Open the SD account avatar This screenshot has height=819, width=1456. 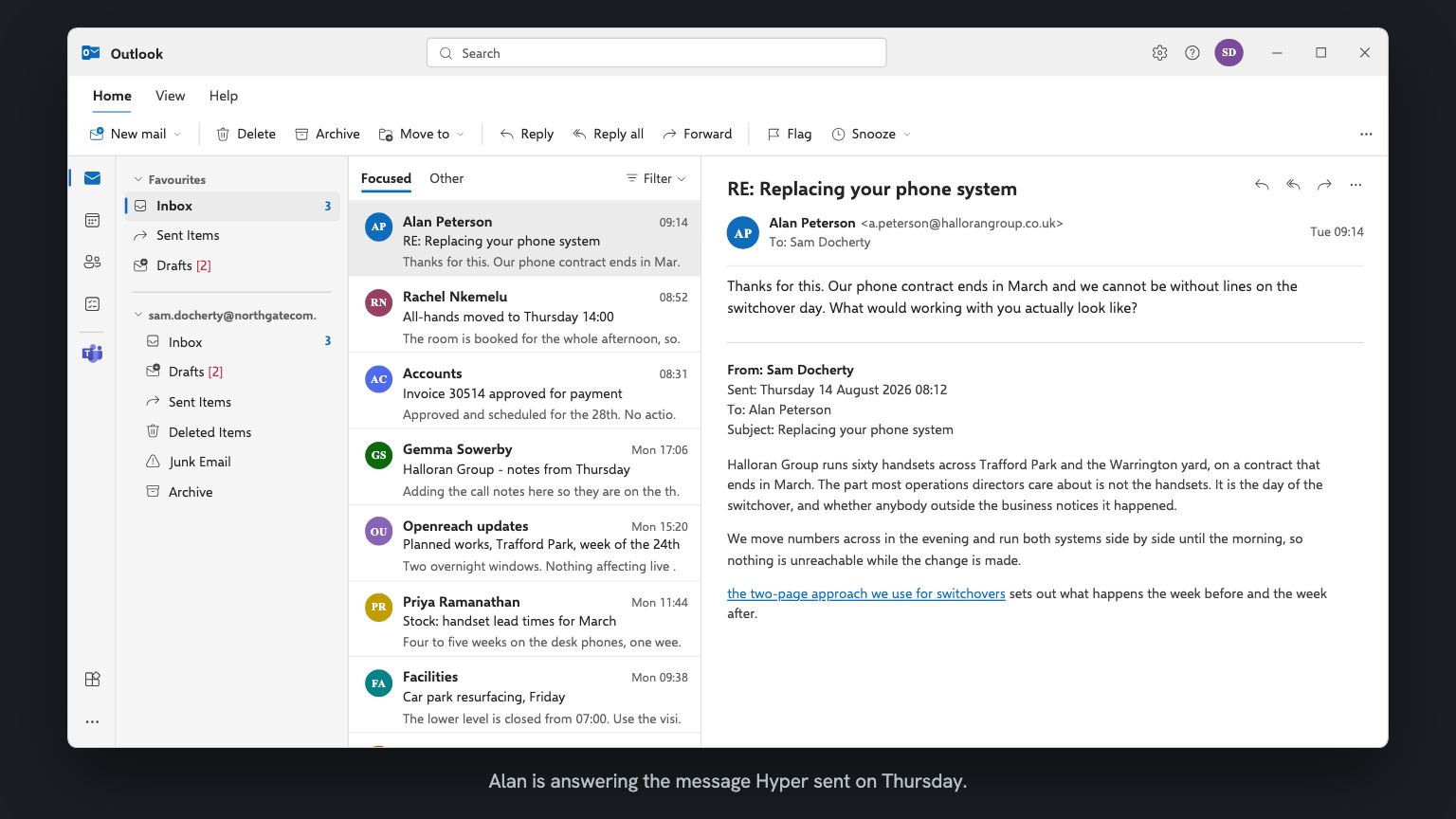click(x=1228, y=52)
